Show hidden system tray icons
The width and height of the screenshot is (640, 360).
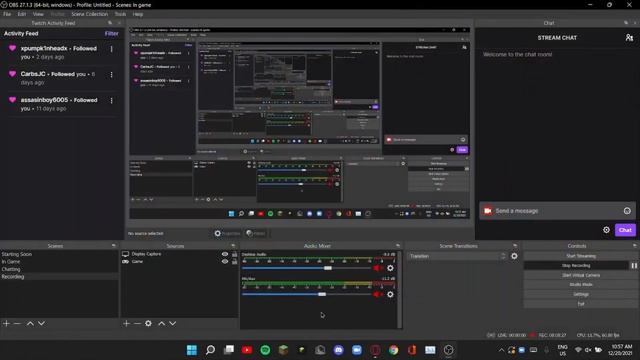(x=501, y=350)
